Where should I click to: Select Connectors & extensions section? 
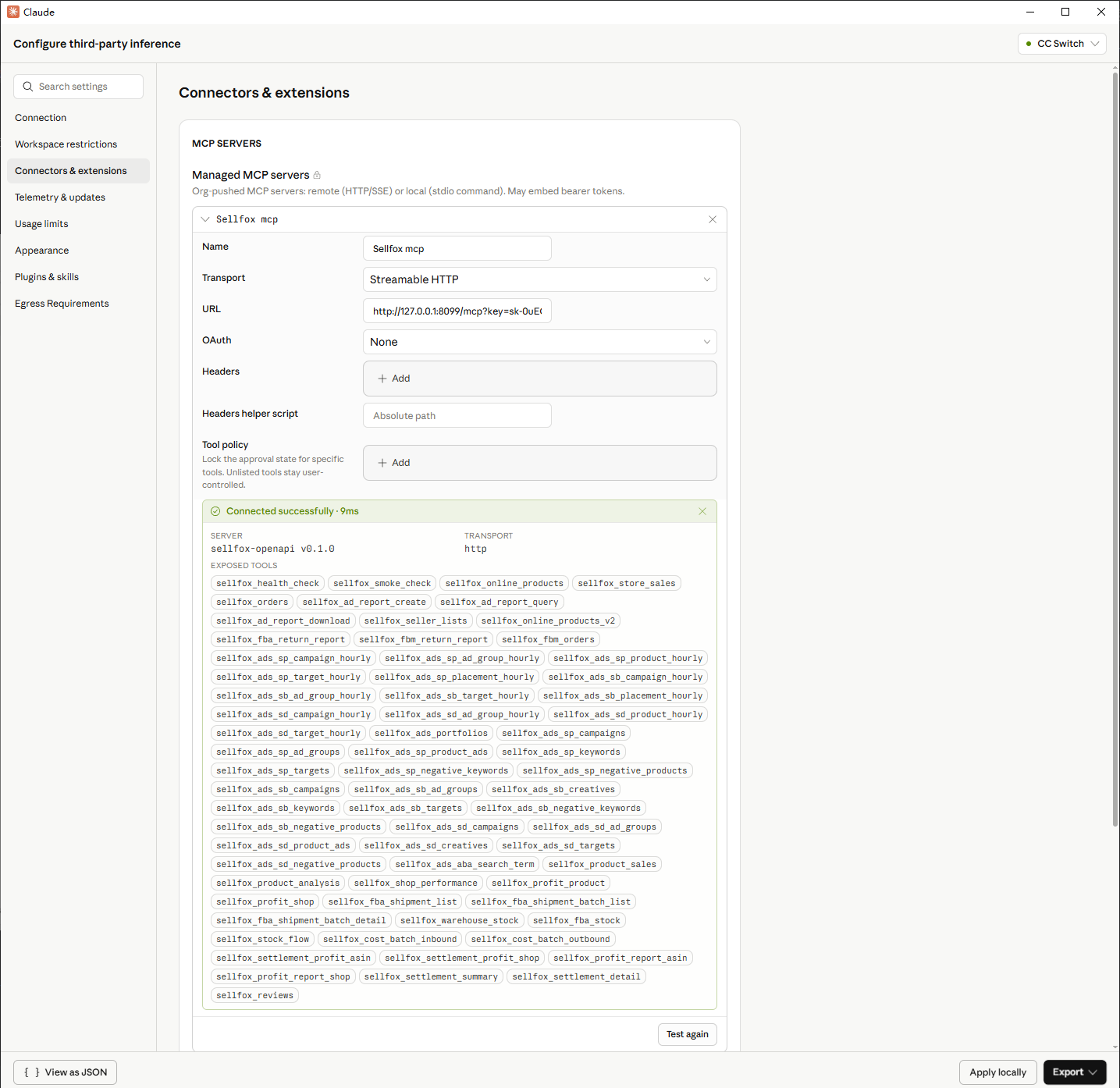point(78,171)
